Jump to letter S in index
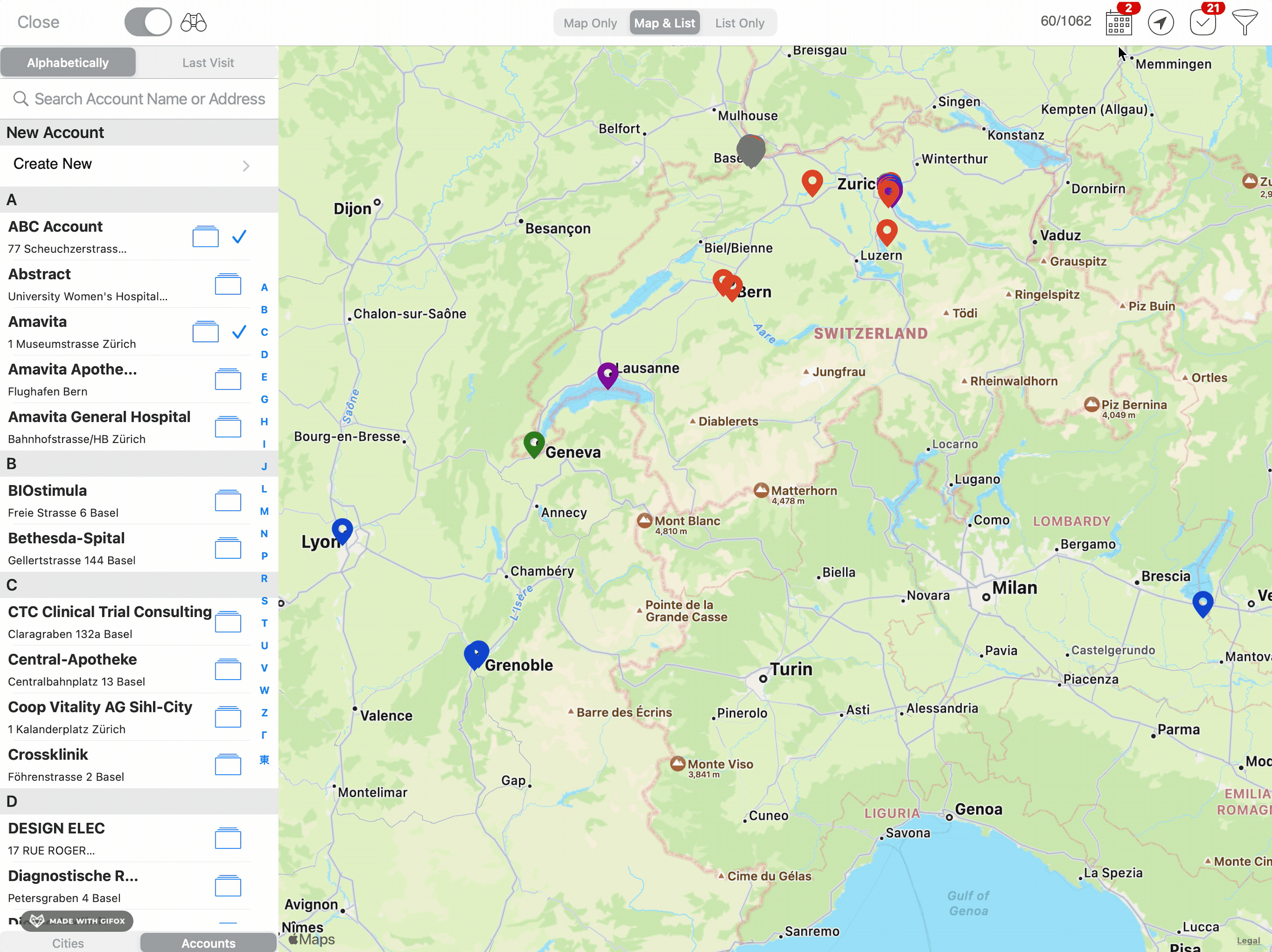This screenshot has width=1272, height=952. (x=264, y=601)
